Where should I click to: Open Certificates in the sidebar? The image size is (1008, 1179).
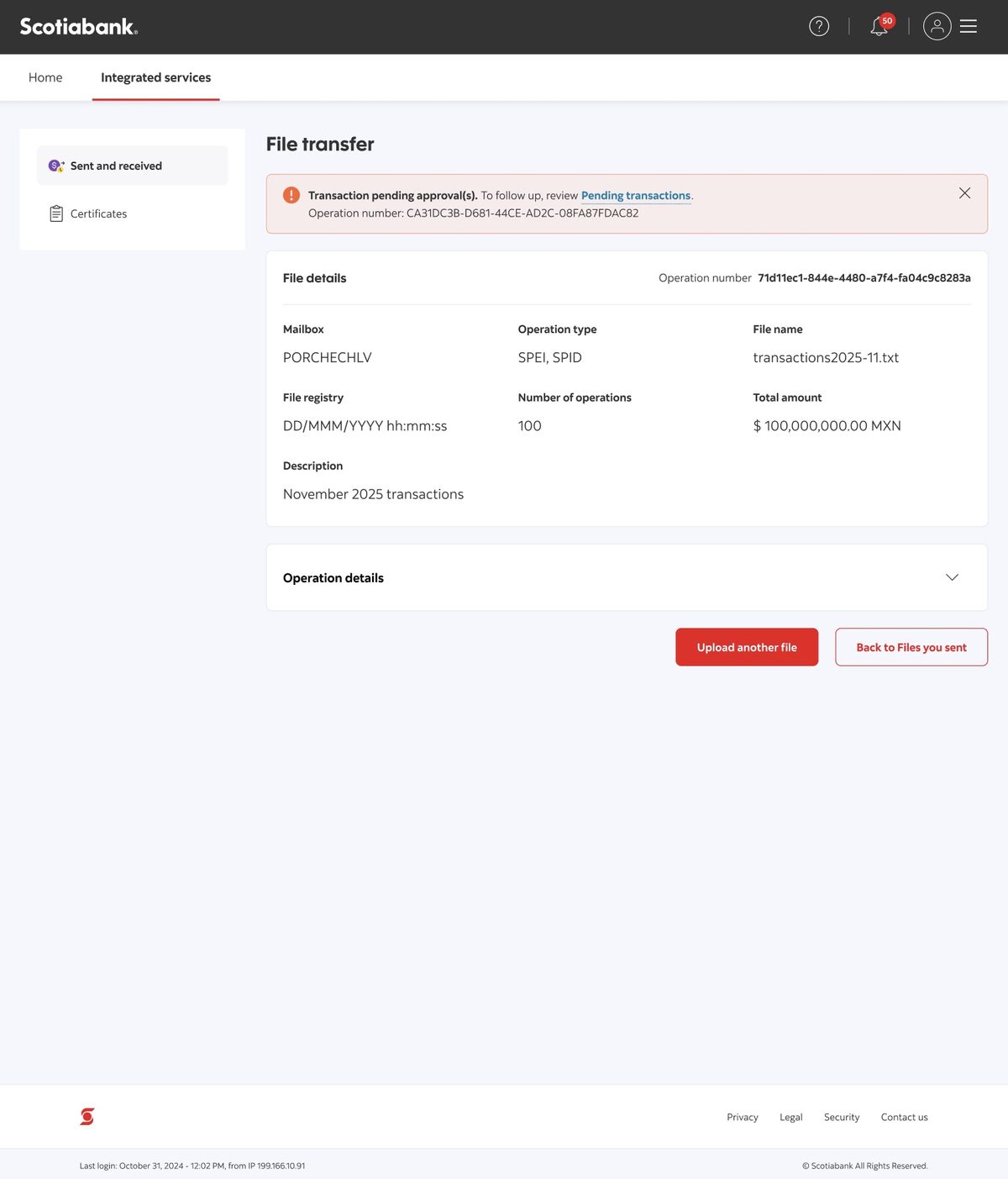[x=133, y=213]
